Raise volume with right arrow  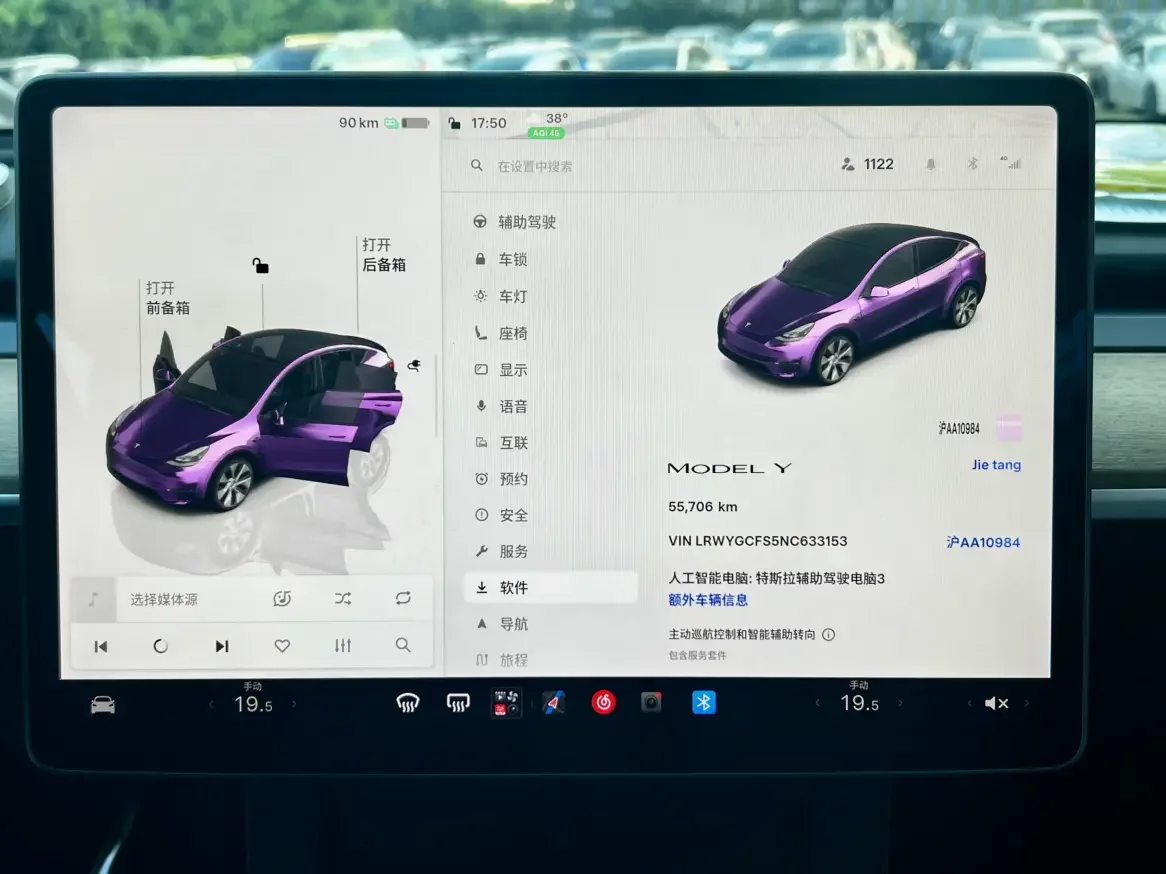tap(1027, 703)
